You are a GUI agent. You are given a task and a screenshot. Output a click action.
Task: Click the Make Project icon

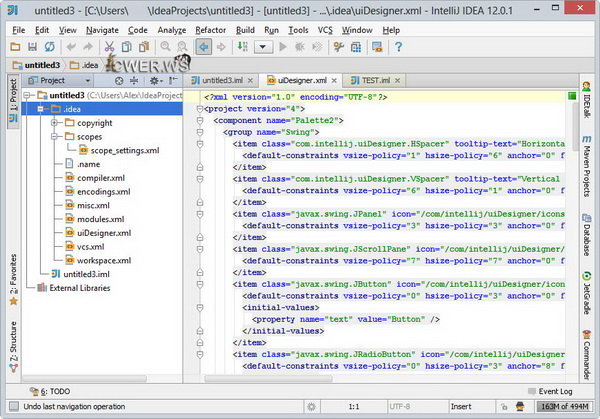242,47
